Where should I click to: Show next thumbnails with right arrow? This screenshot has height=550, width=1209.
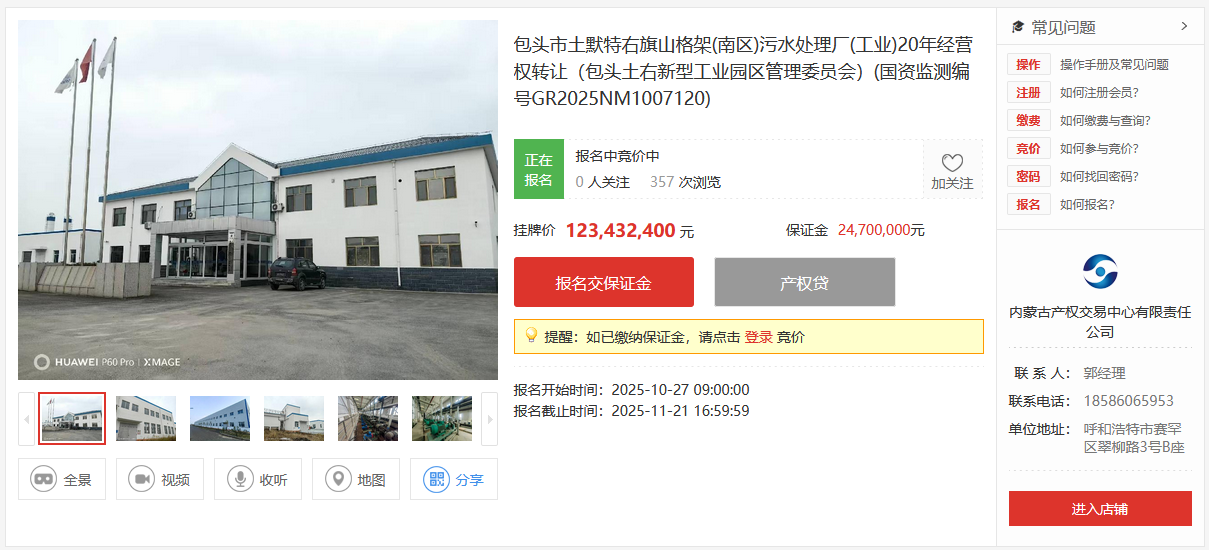[489, 418]
